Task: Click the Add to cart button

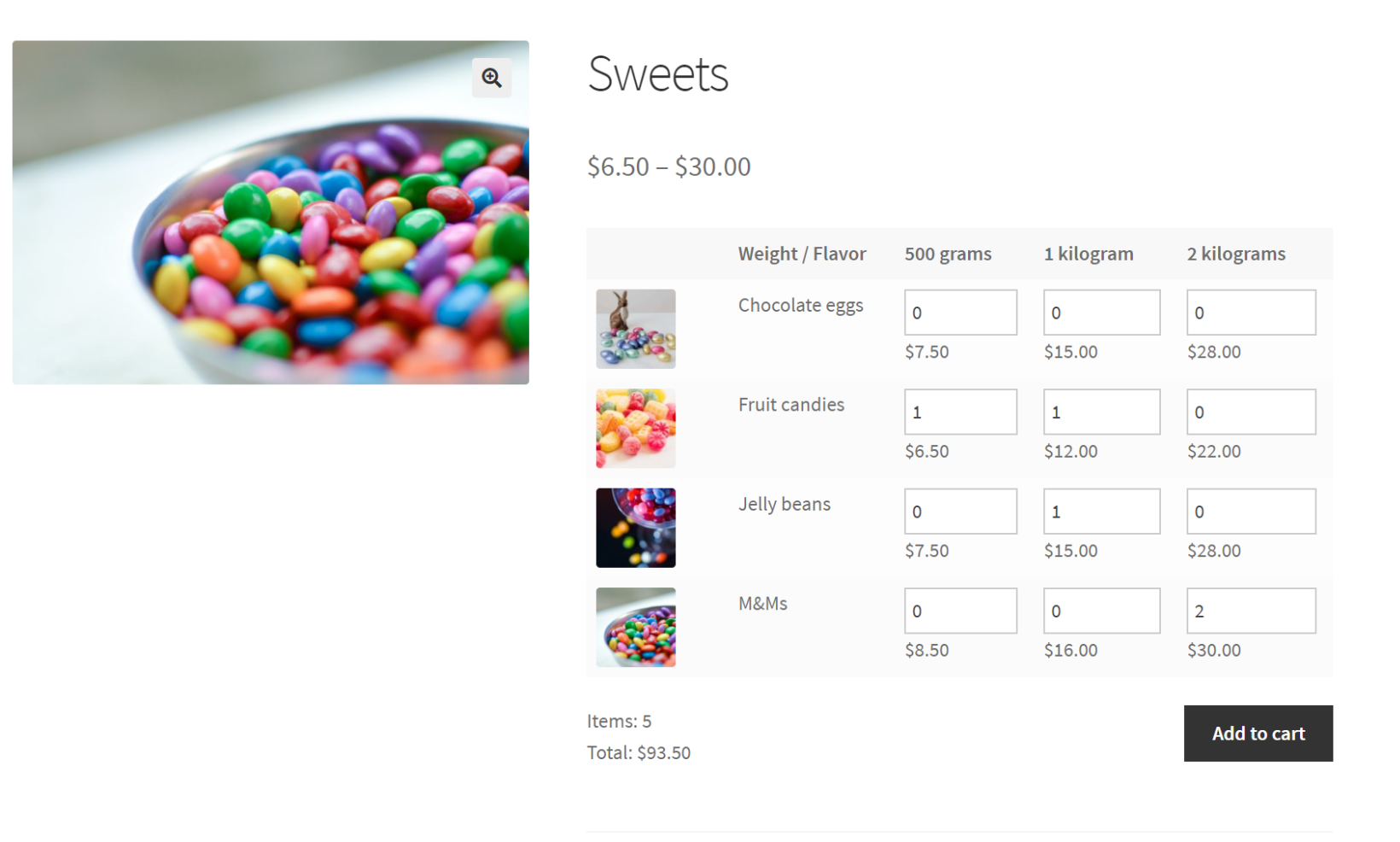Action: coord(1257,733)
